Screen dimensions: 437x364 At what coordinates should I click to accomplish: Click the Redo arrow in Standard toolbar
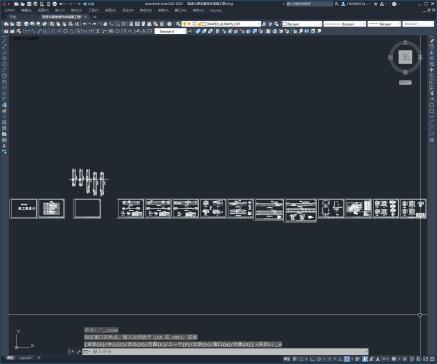(94, 24)
